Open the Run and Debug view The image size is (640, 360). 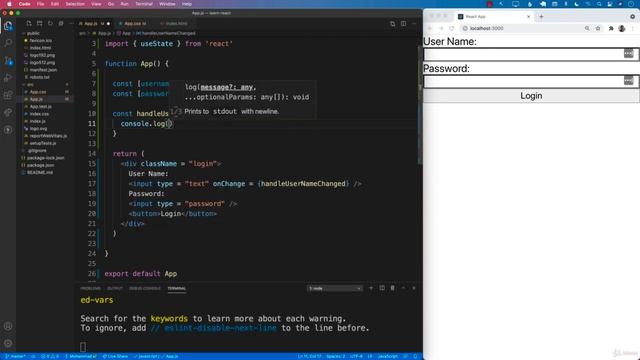8,78
